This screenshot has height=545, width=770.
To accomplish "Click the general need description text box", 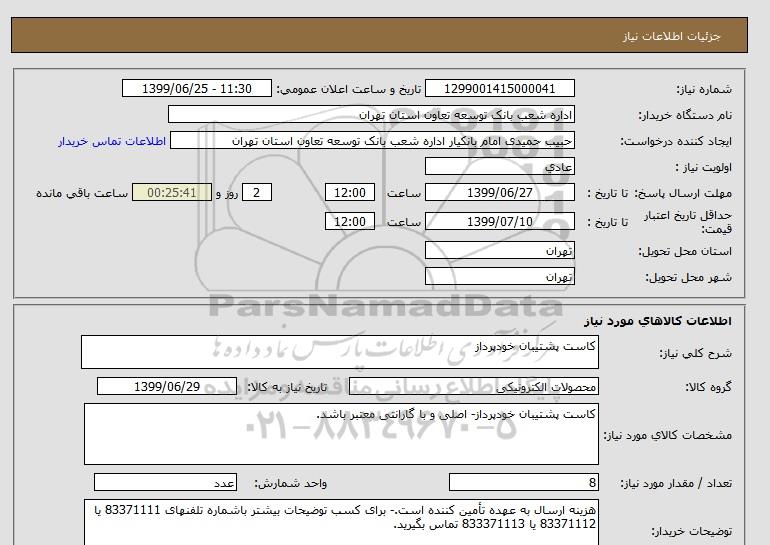I will point(340,352).
